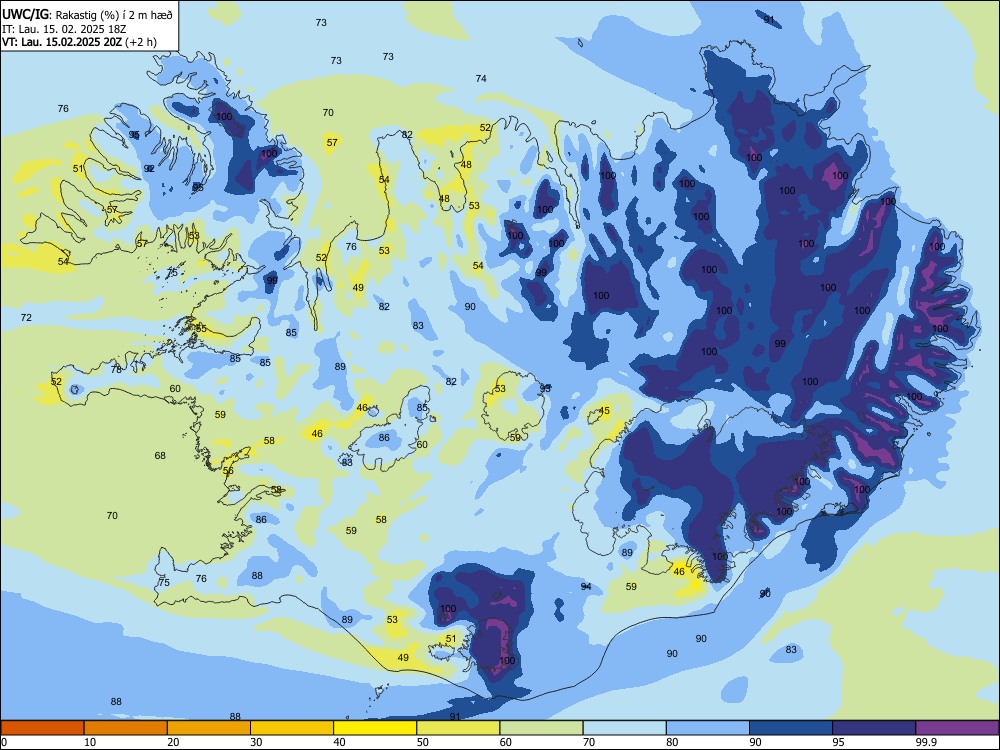The image size is (1000, 750).
Task: Click the '20' legend tick label
Action: click(173, 742)
